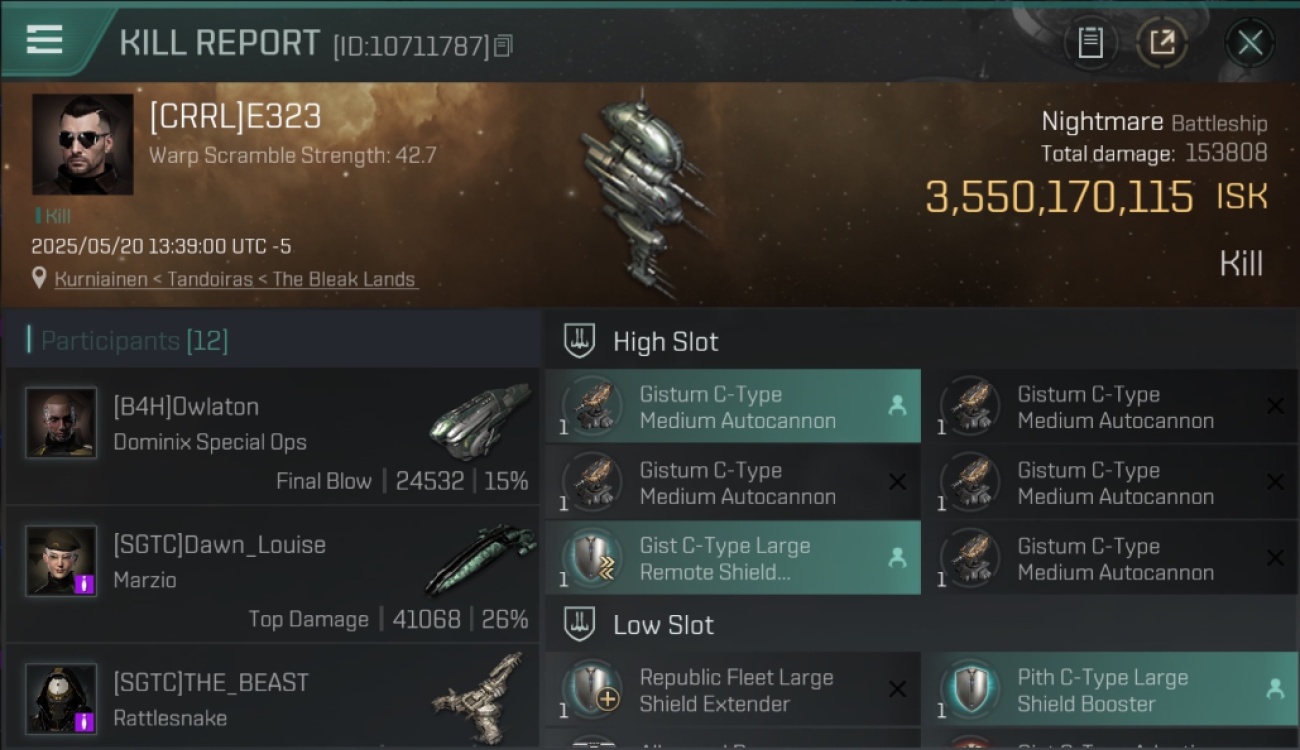Open the hamburger menu icon
Screen dimensions: 1300x750
coord(44,40)
